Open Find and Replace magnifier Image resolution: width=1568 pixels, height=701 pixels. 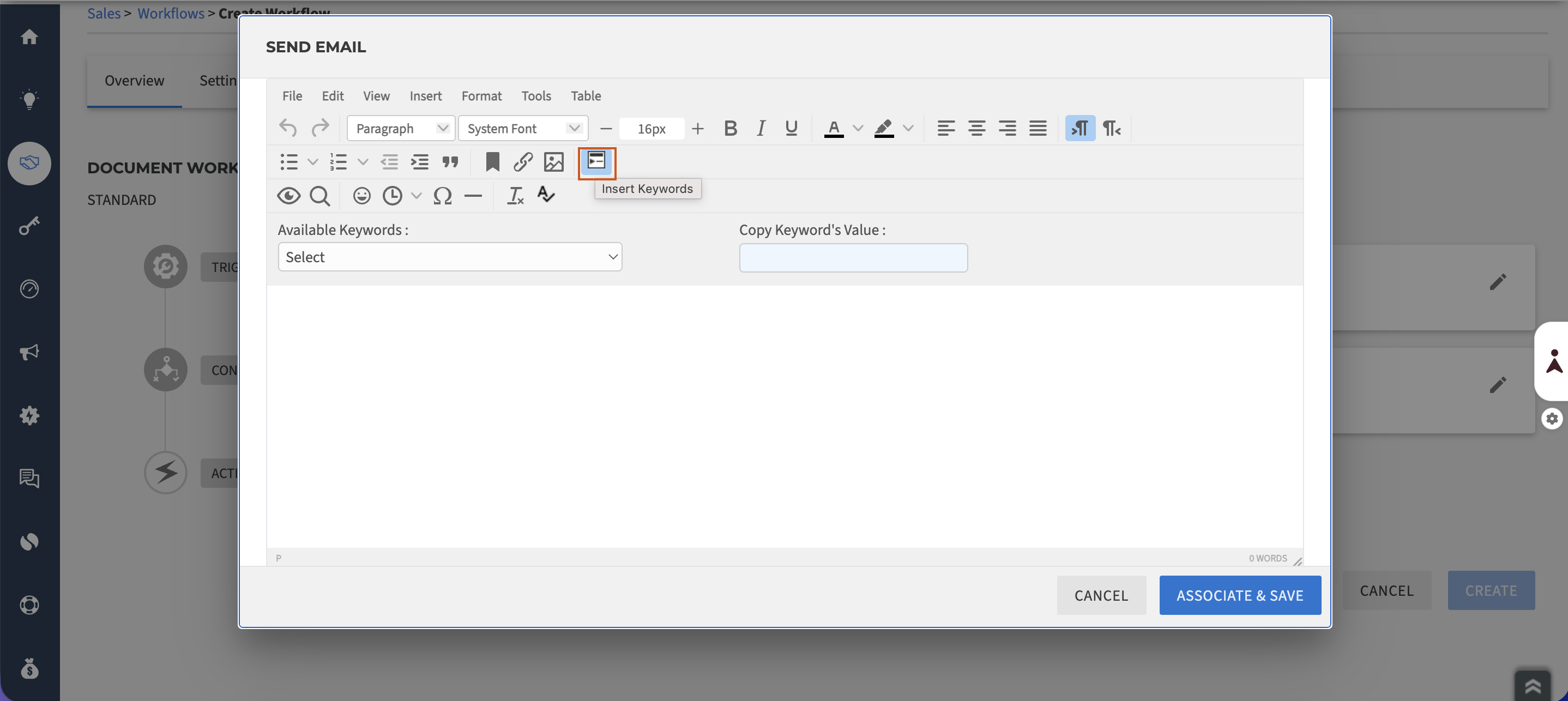coord(319,195)
